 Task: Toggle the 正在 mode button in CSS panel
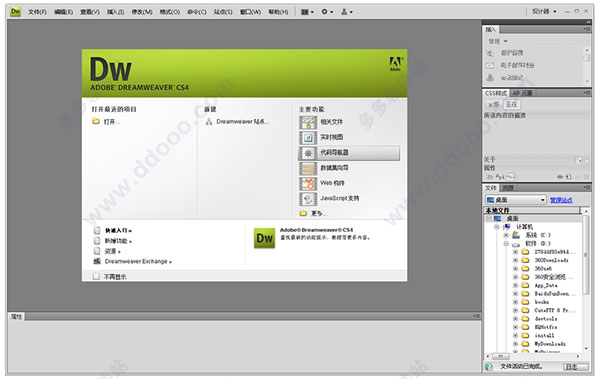pyautogui.click(x=512, y=104)
